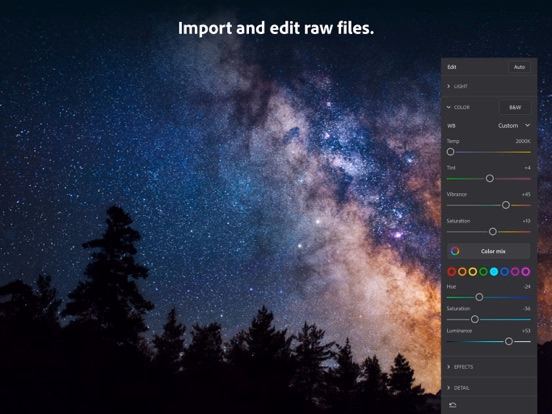Select the yellow color mix circle
Image resolution: width=552 pixels, height=414 pixels.
coord(473,271)
